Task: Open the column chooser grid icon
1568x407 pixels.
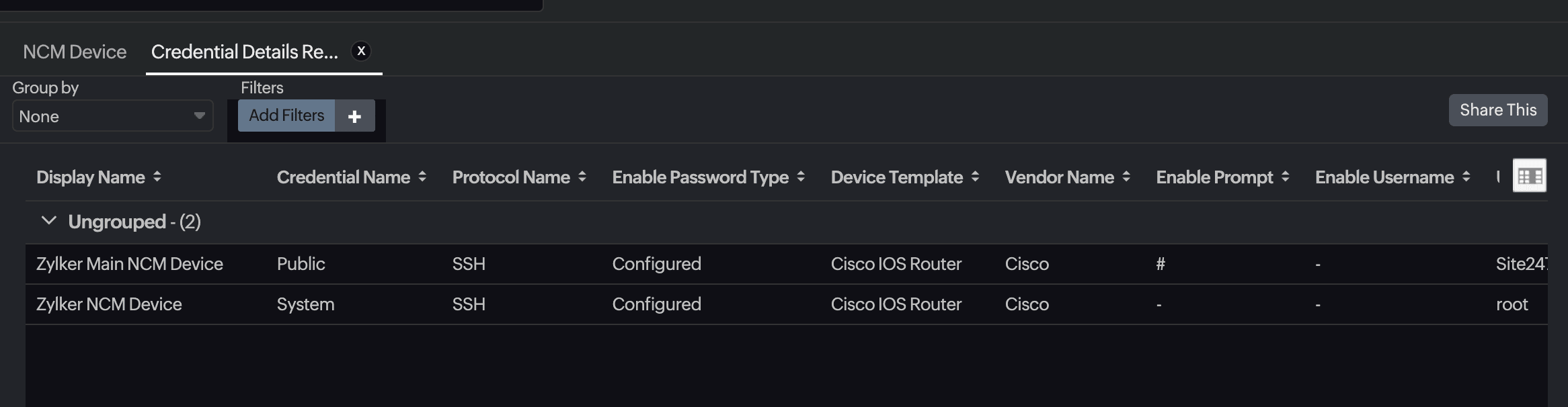Action: pos(1529,176)
